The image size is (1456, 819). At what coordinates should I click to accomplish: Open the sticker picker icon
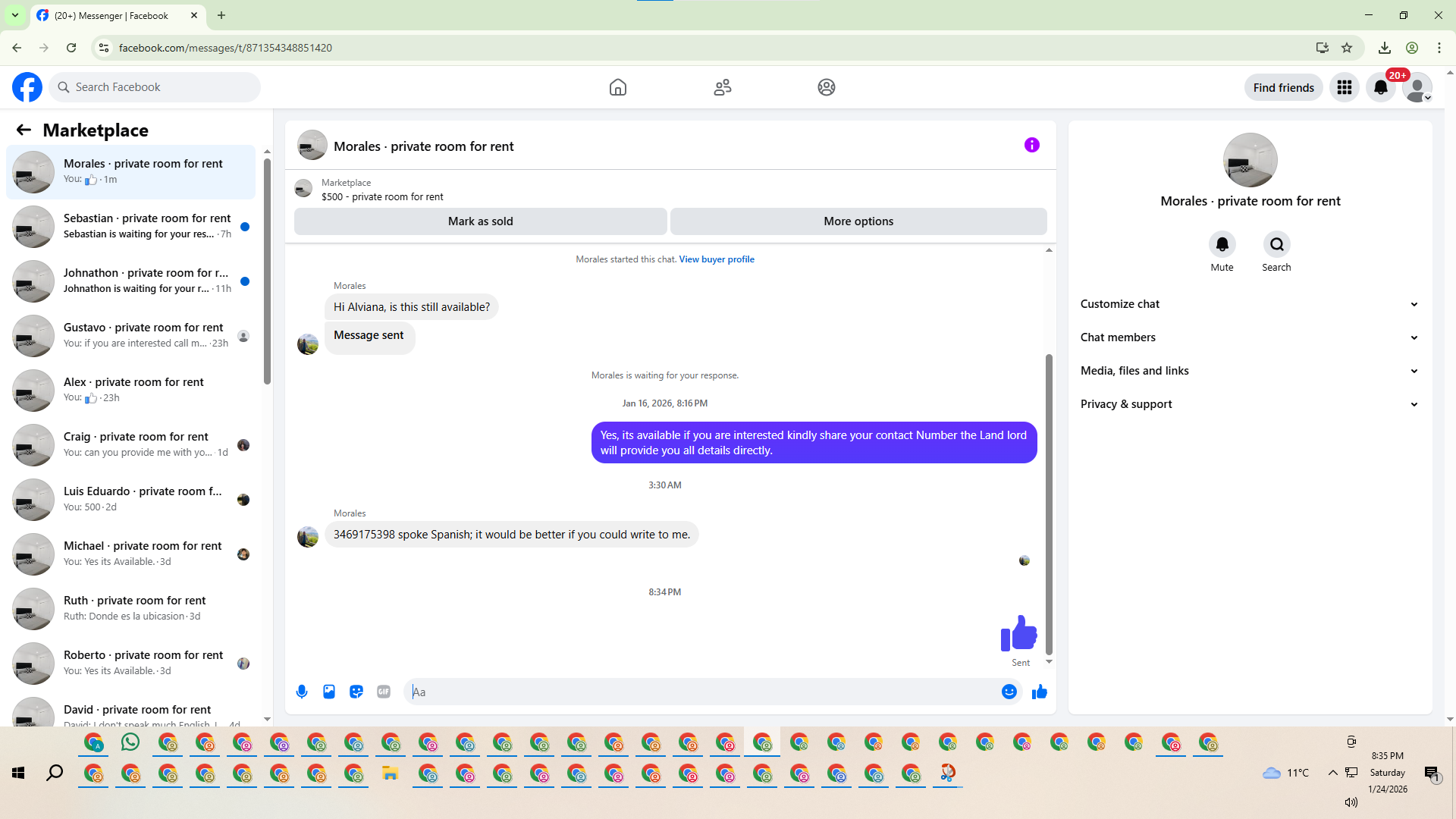point(356,692)
